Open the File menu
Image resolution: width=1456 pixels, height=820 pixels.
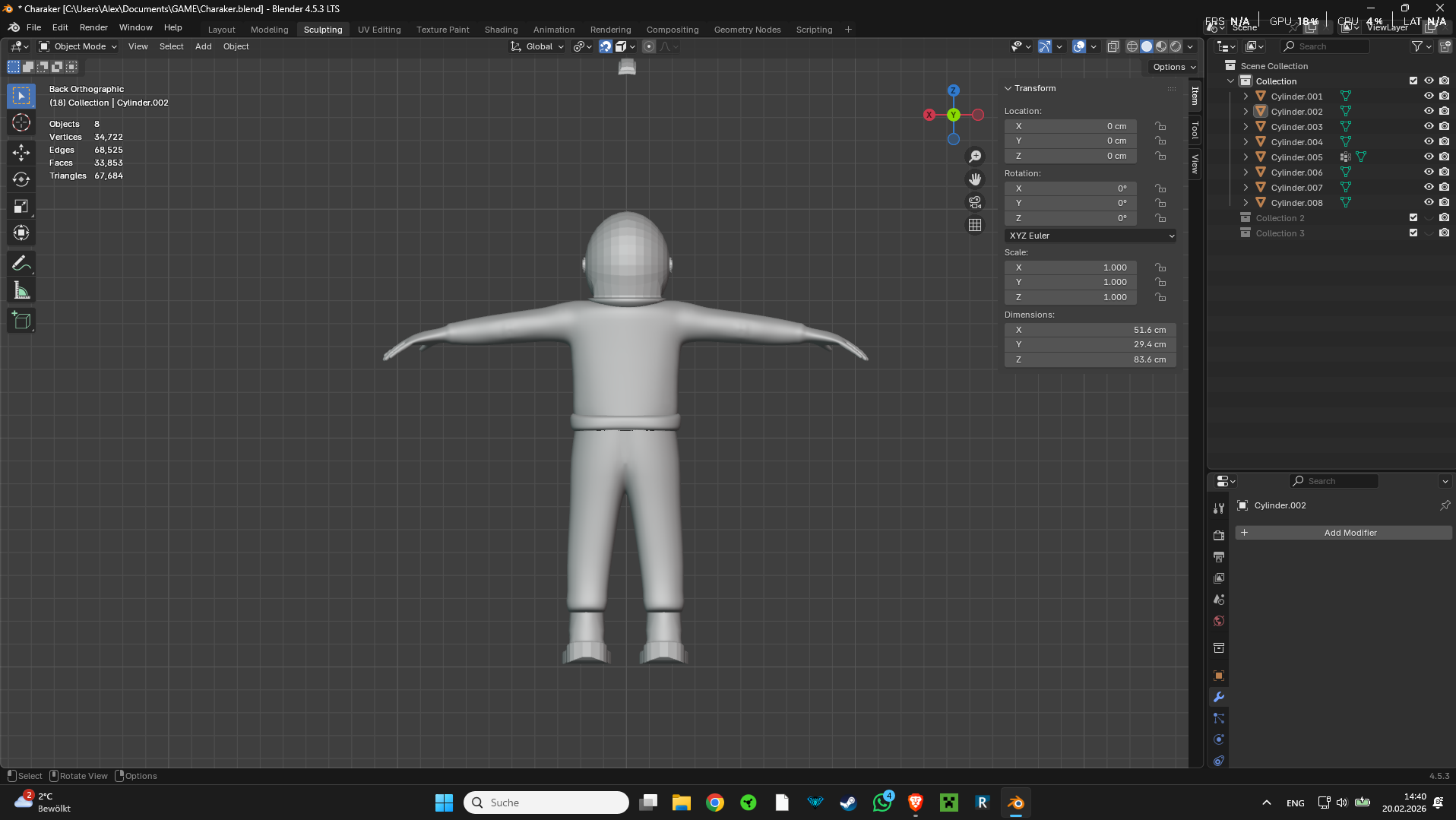33,27
